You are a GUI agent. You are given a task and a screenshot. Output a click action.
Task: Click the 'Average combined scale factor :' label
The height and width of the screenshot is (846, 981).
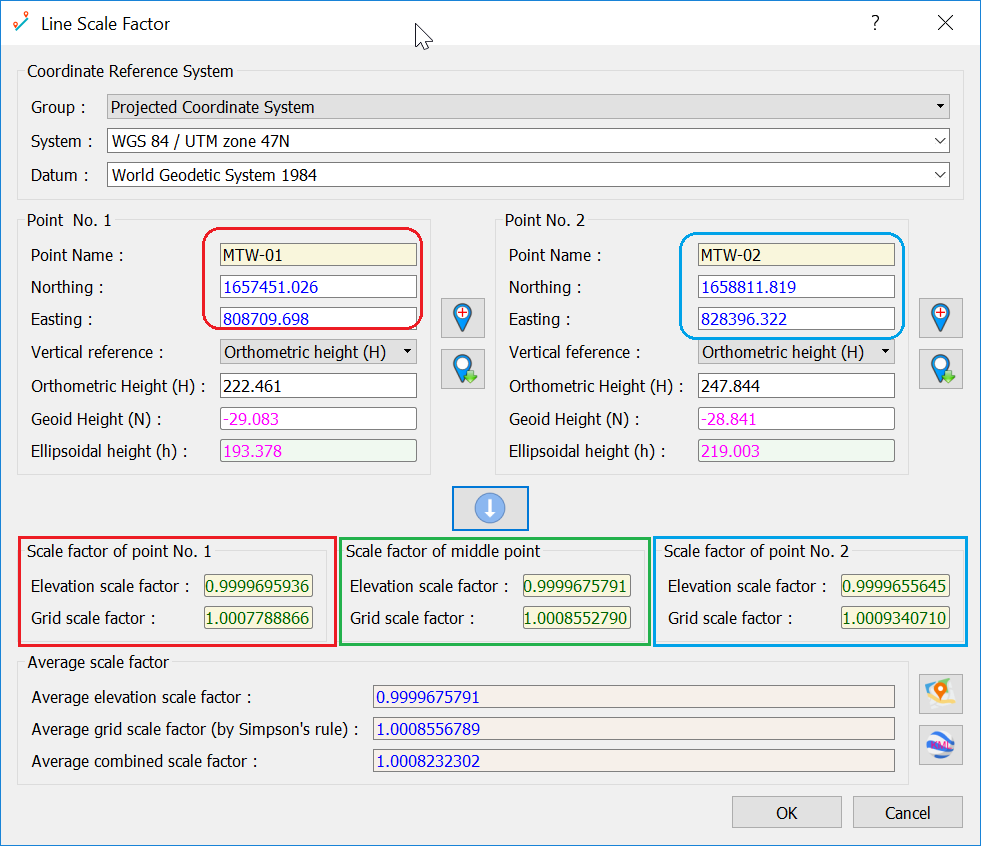(x=145, y=761)
